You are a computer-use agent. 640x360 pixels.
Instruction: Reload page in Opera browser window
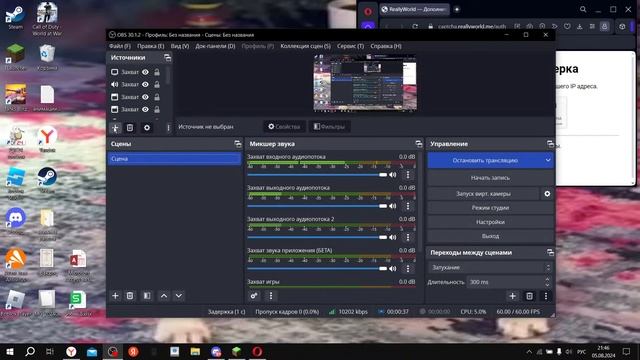(415, 27)
